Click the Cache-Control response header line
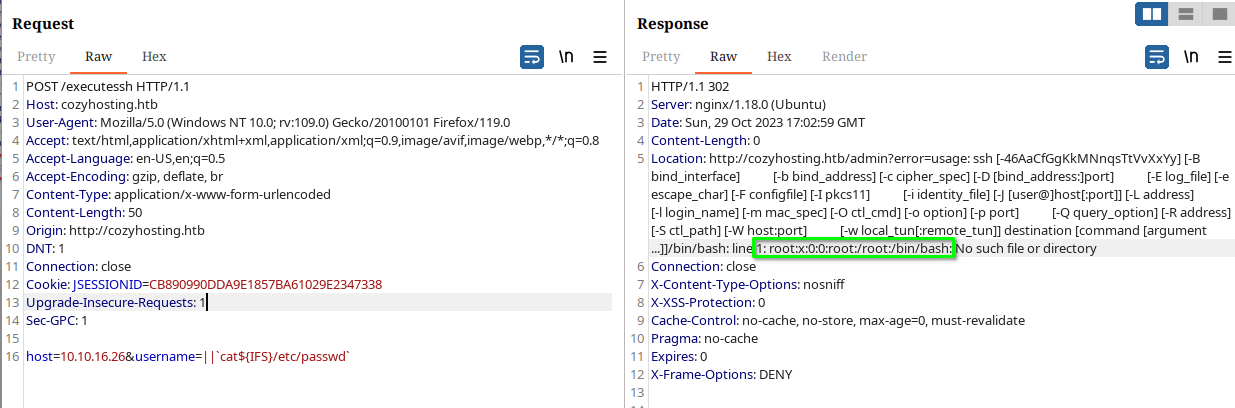The height and width of the screenshot is (408, 1235). pos(838,321)
